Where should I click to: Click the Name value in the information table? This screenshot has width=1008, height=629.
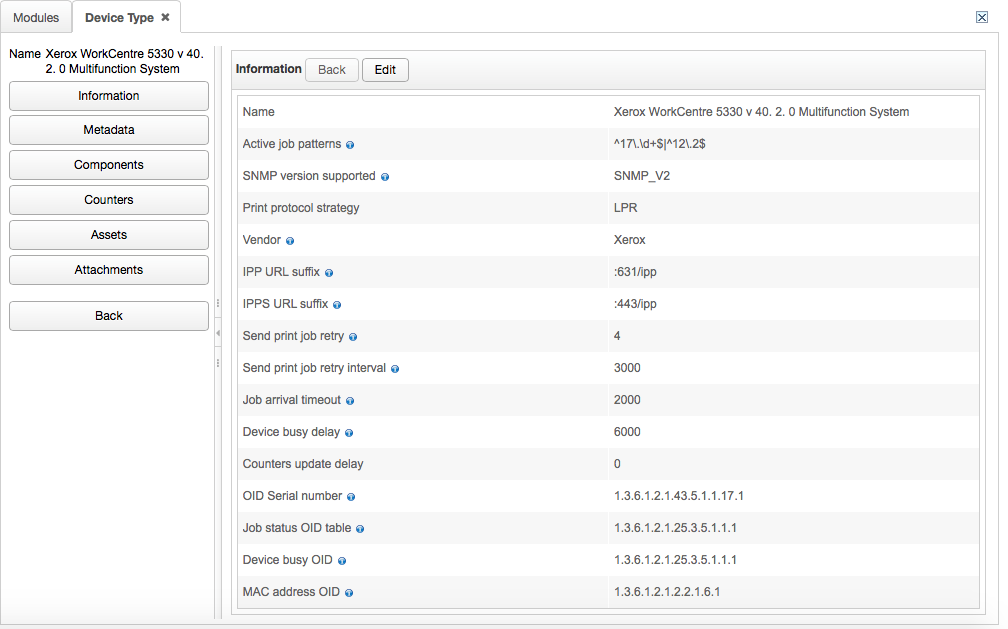click(x=761, y=112)
